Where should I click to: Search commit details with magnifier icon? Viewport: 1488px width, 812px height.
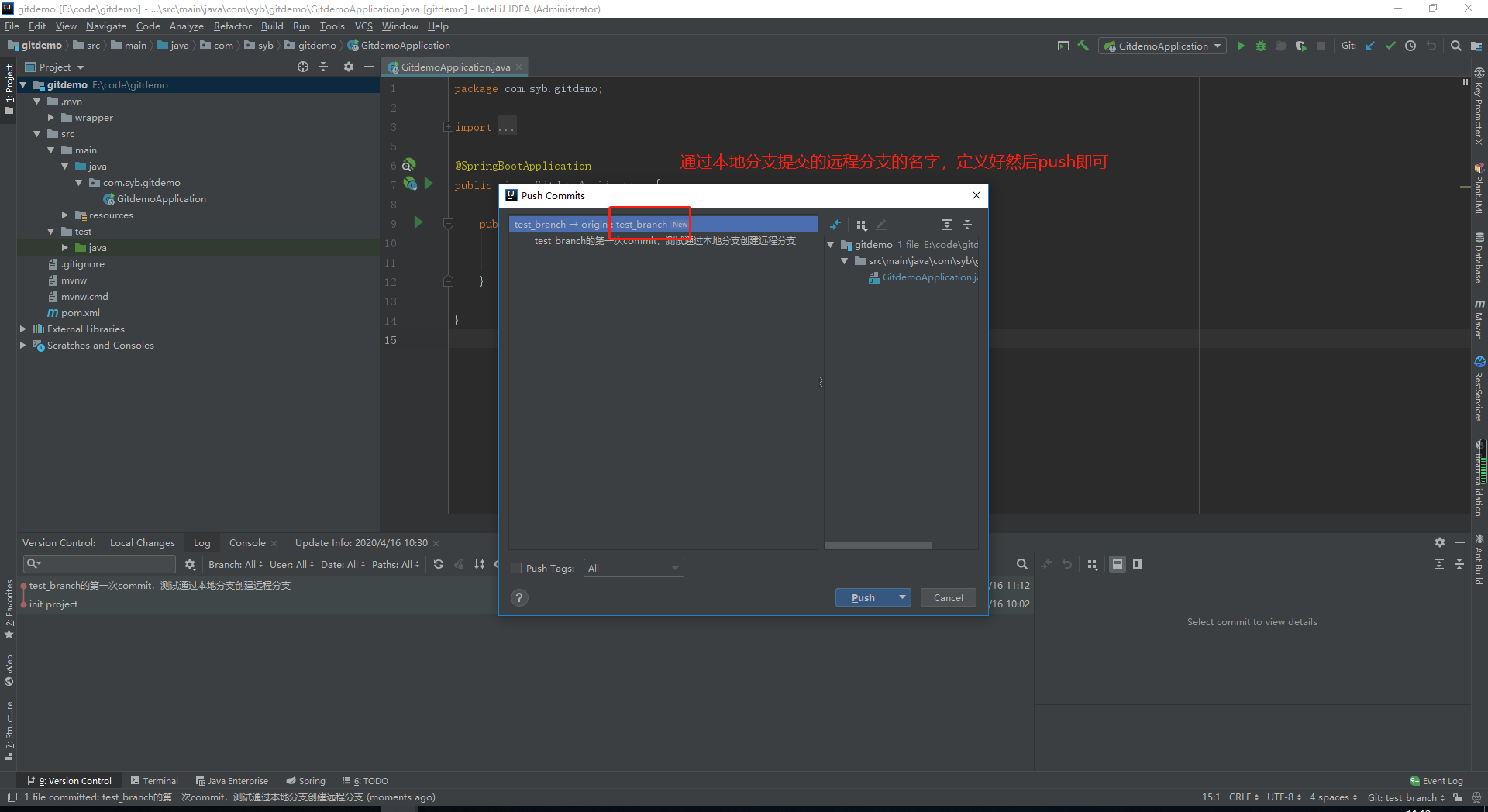[1022, 564]
